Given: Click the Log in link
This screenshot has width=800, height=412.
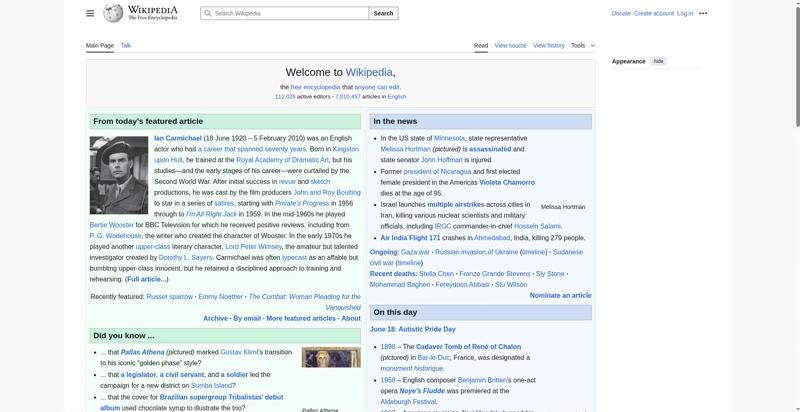Looking at the screenshot, I should [685, 13].
